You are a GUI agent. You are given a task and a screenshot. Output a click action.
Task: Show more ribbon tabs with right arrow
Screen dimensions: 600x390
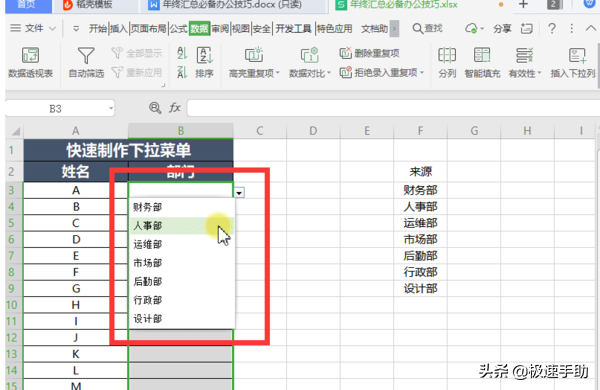[395, 28]
